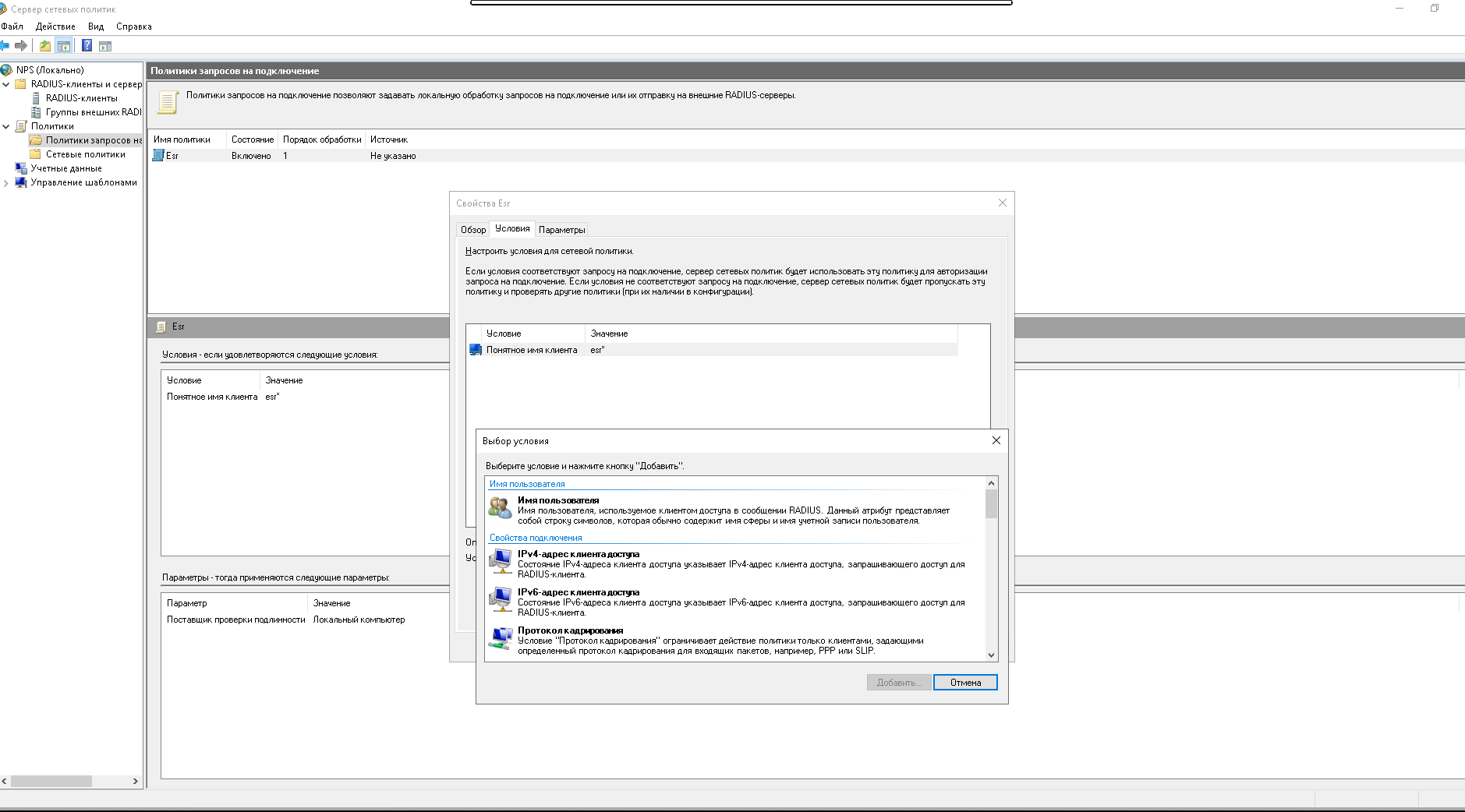This screenshot has height=812, width=1465.
Task: Open the Действие menu
Action: (x=55, y=26)
